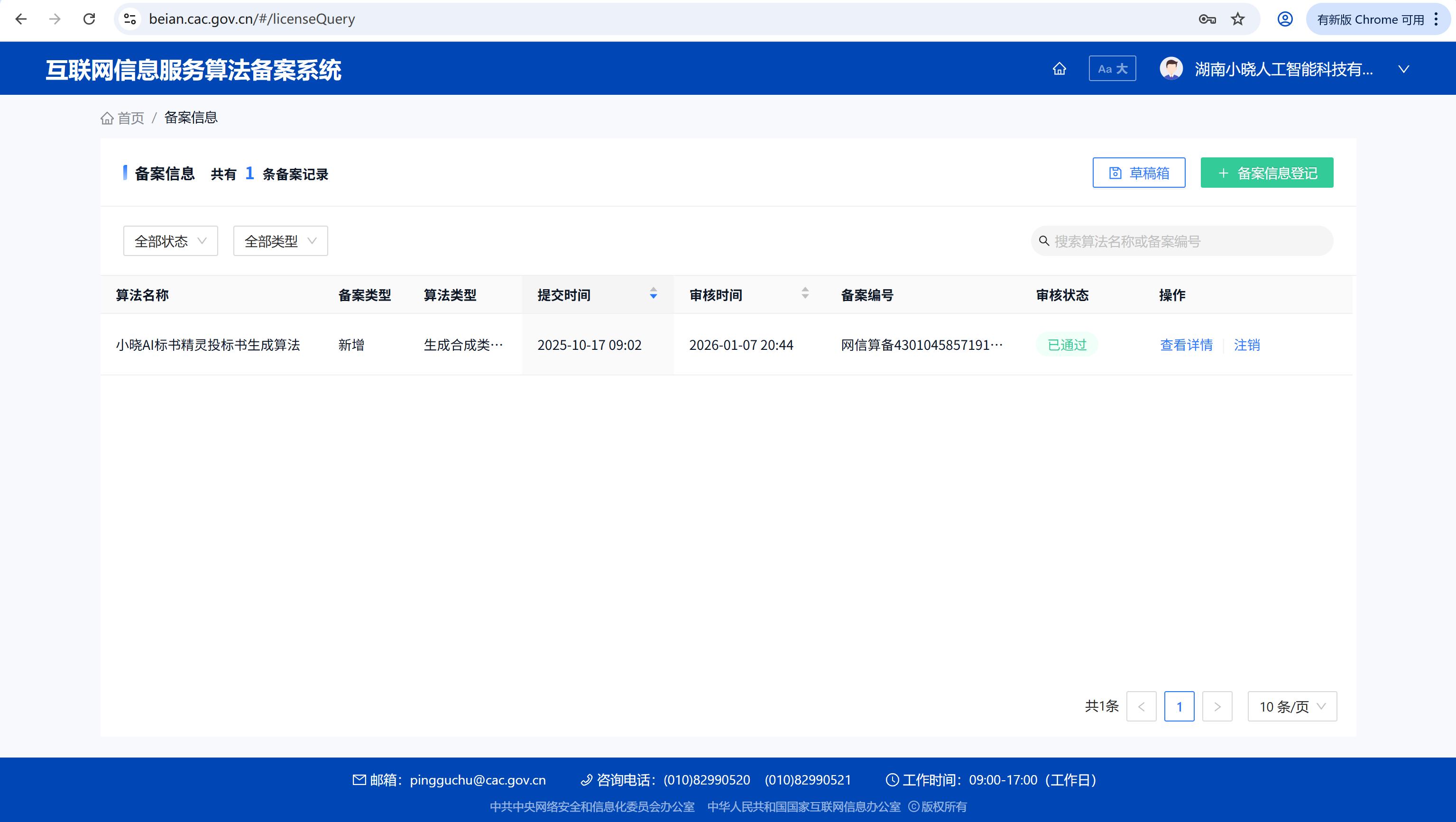Click 注销 to cancel the filing
The width and height of the screenshot is (1456, 822).
click(x=1246, y=345)
